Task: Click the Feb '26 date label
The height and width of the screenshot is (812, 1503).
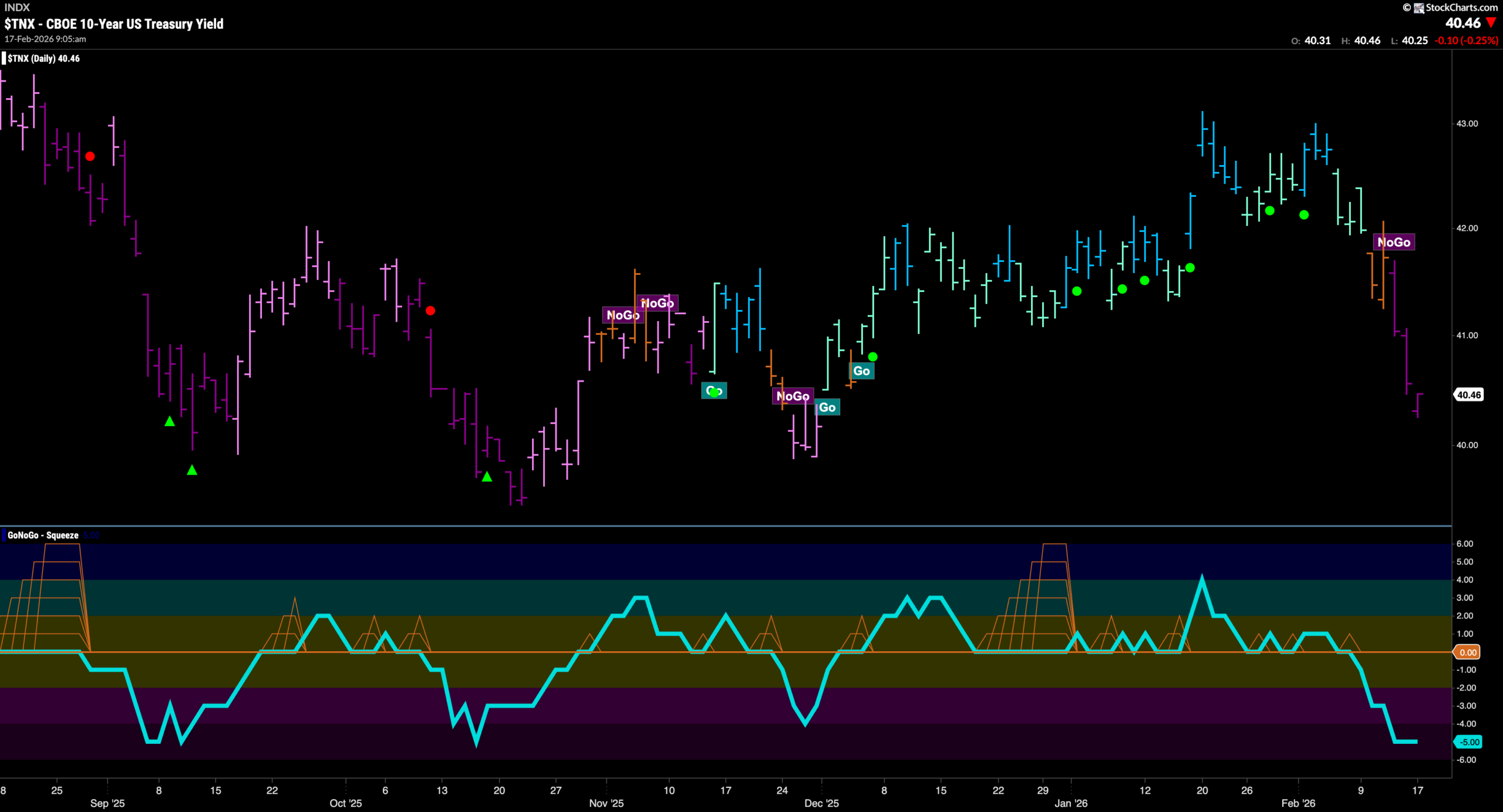Action: click(x=1298, y=803)
